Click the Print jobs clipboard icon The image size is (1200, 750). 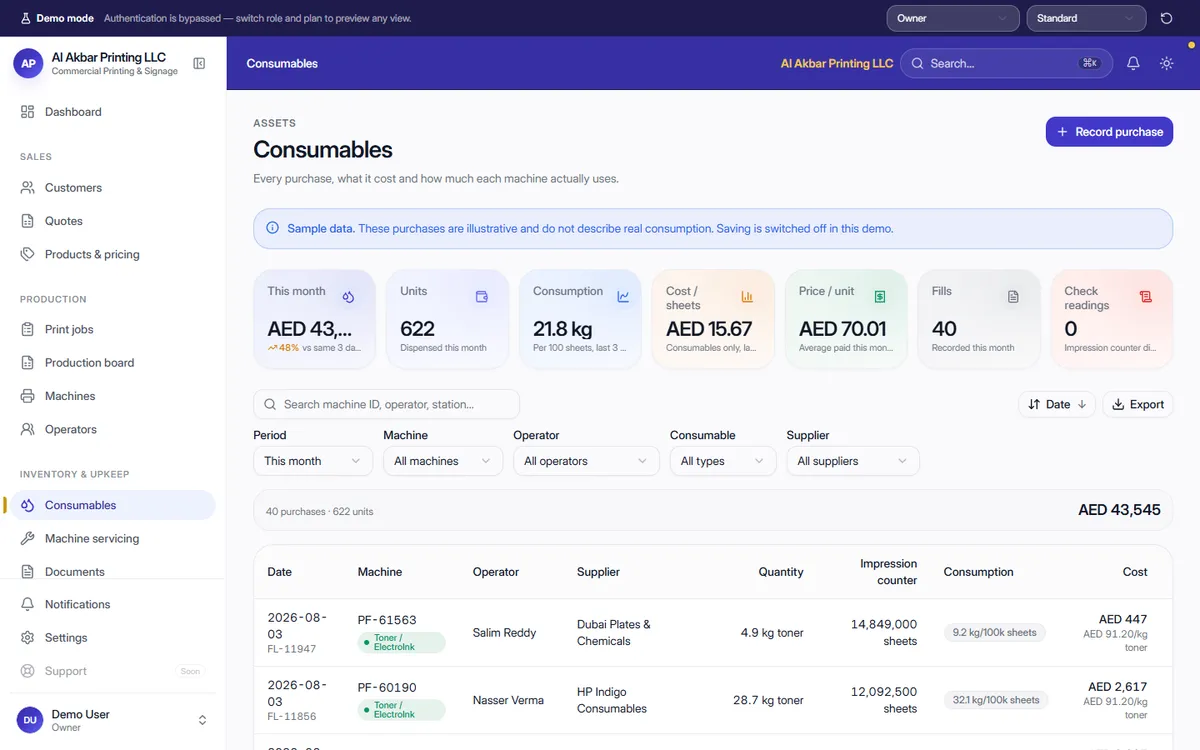click(28, 329)
